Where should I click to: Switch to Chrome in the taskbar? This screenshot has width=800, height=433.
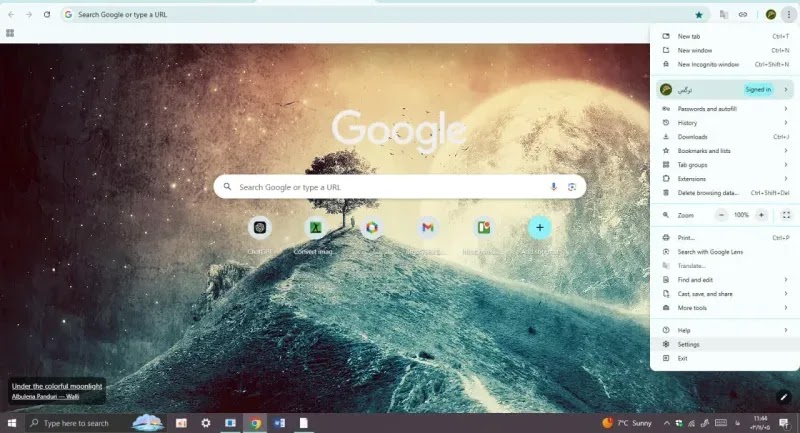255,423
